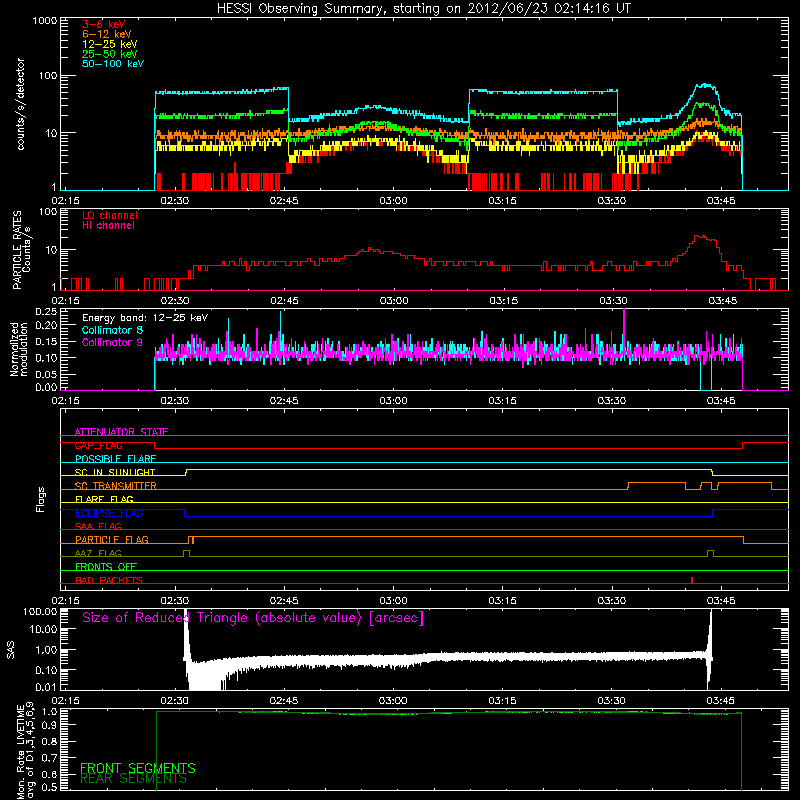Click the SAA_FLAG label
This screenshot has height=800, width=800.
pyautogui.click(x=98, y=527)
